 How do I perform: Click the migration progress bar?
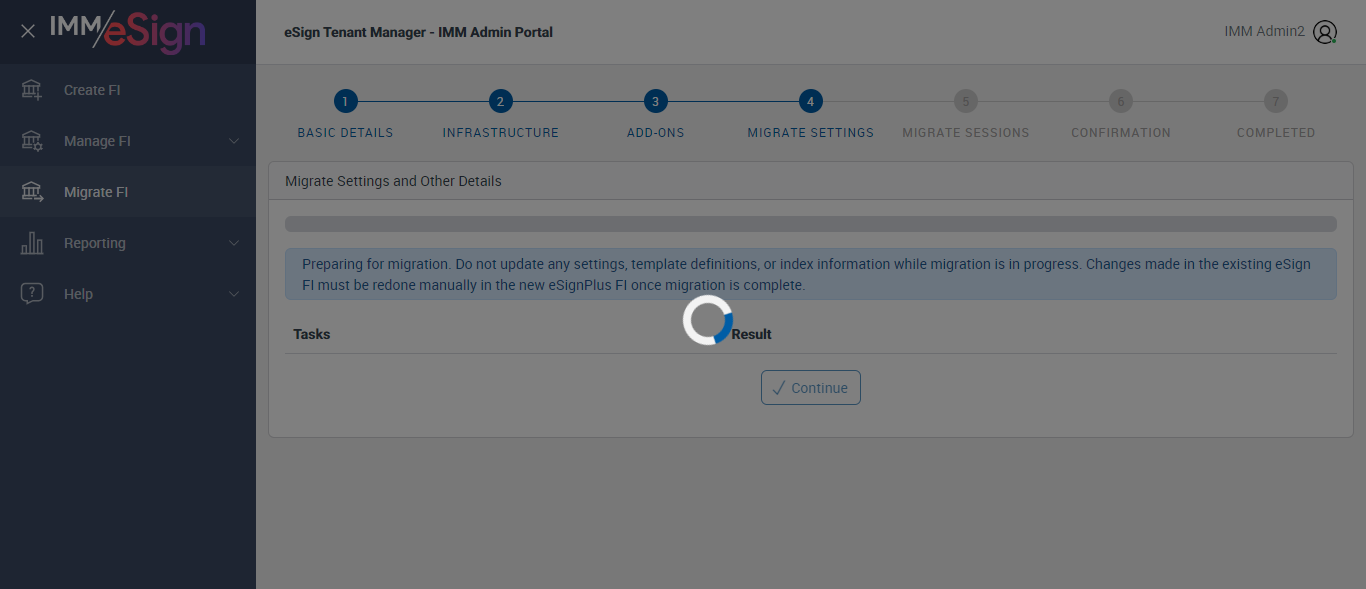click(811, 224)
